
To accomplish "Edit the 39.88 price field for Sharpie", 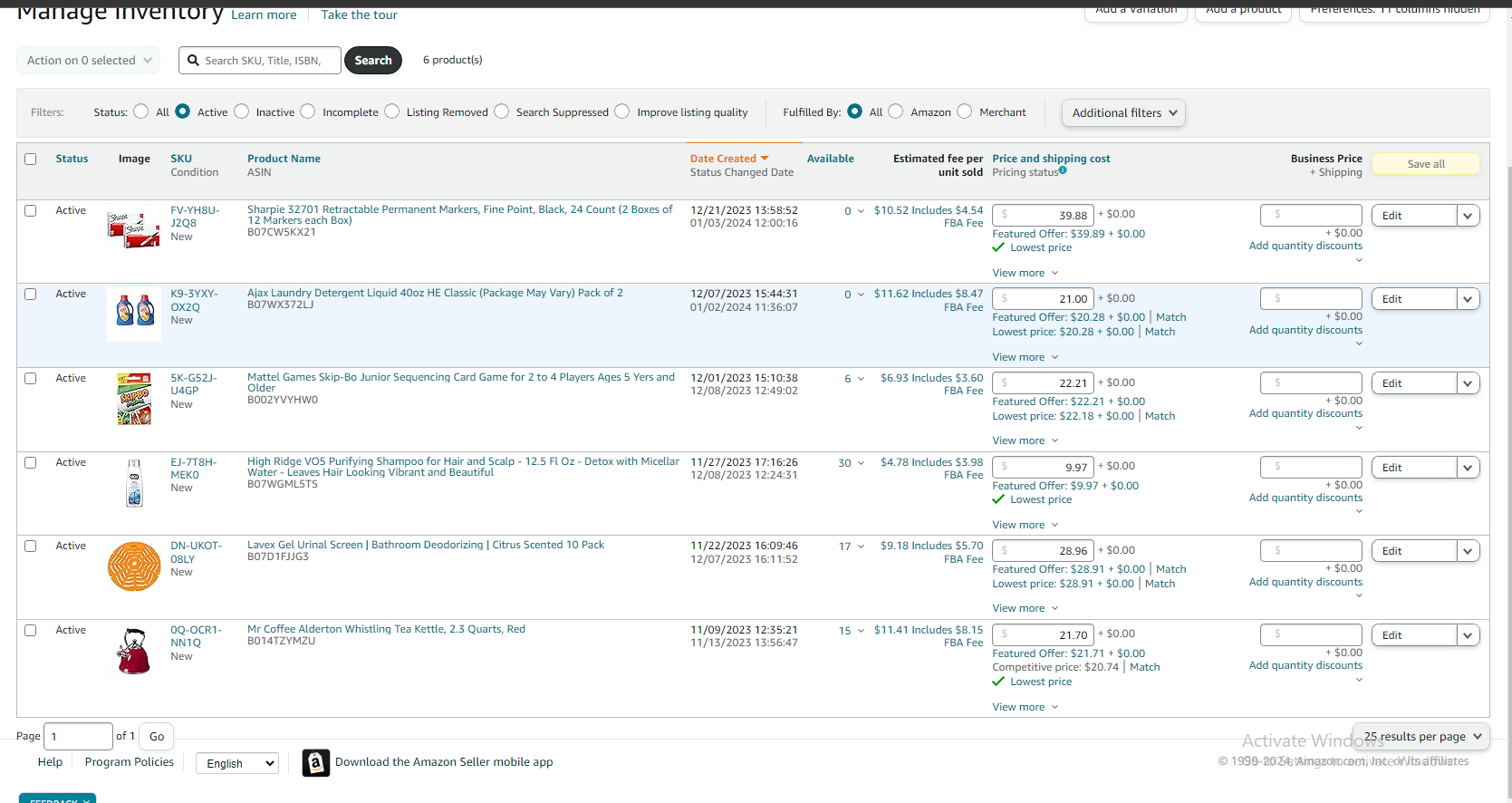I will coord(1043,215).
